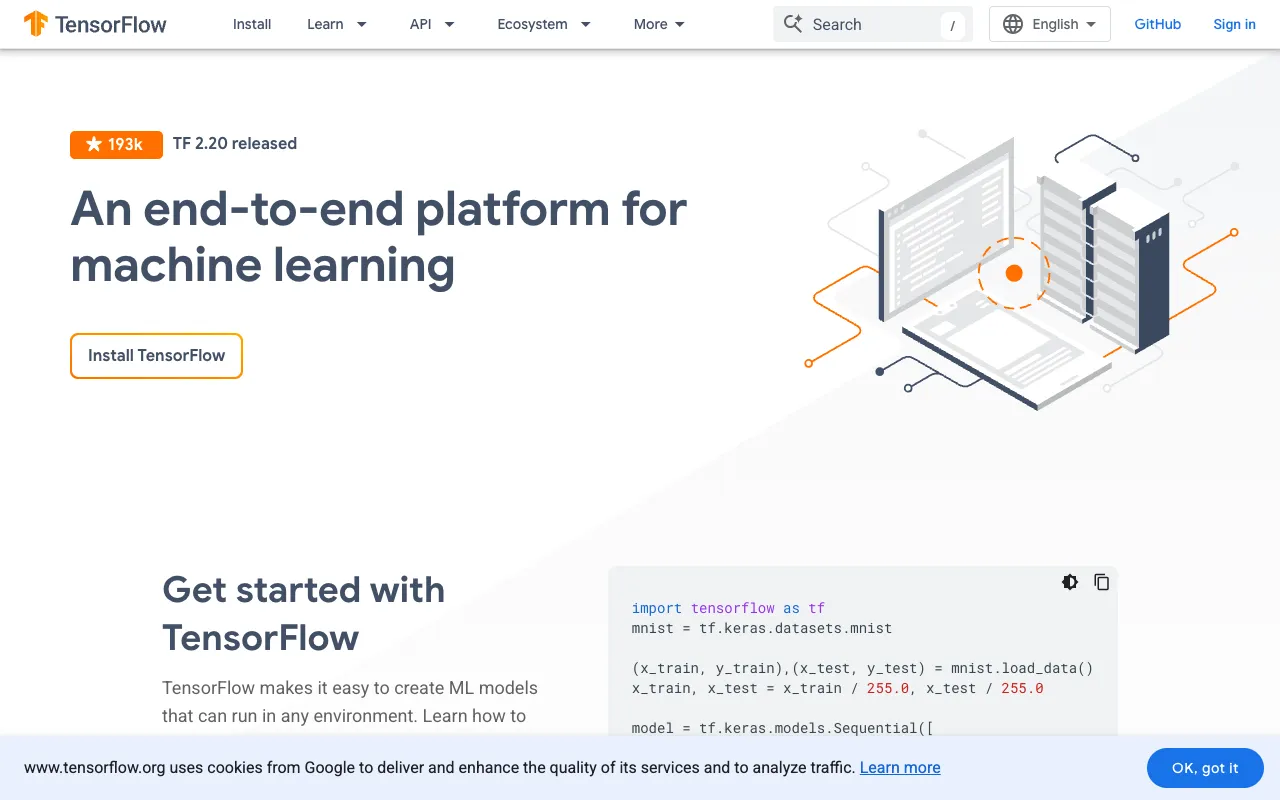The height and width of the screenshot is (800, 1280).
Task: Click the magnifying glass search icon
Action: [x=795, y=24]
